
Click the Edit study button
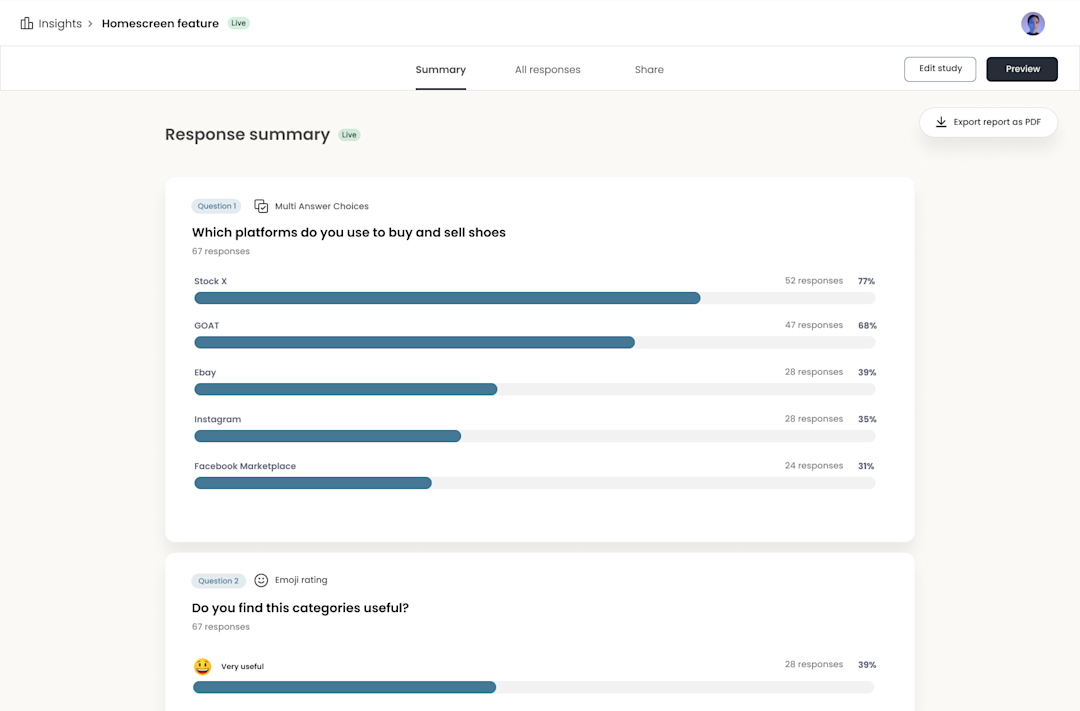(940, 69)
